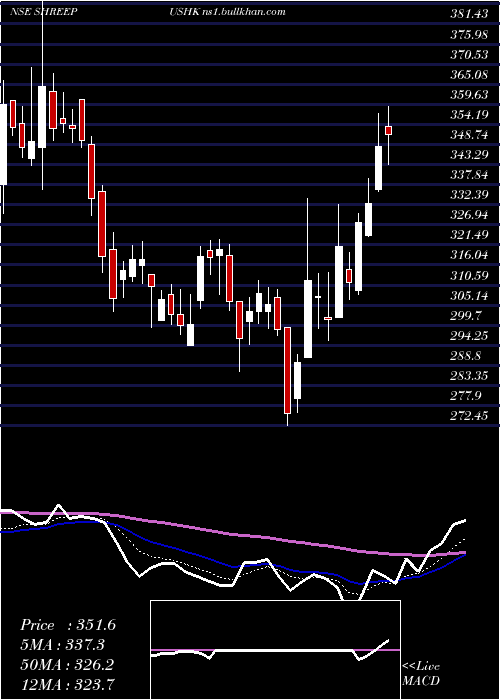This screenshot has height=700, width=500.
Task: Click the 343.29 price axis label
Action: 469,155
